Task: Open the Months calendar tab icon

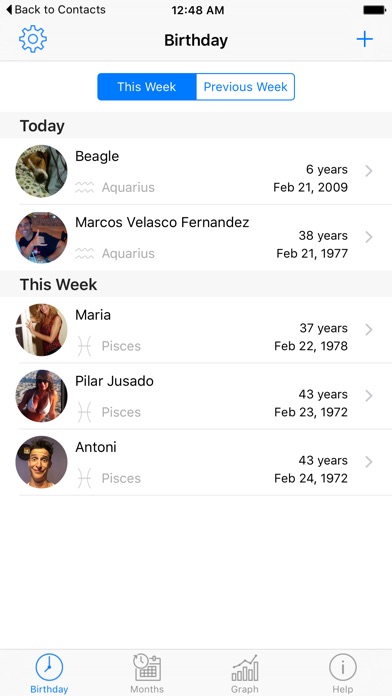Action: click(x=147, y=667)
